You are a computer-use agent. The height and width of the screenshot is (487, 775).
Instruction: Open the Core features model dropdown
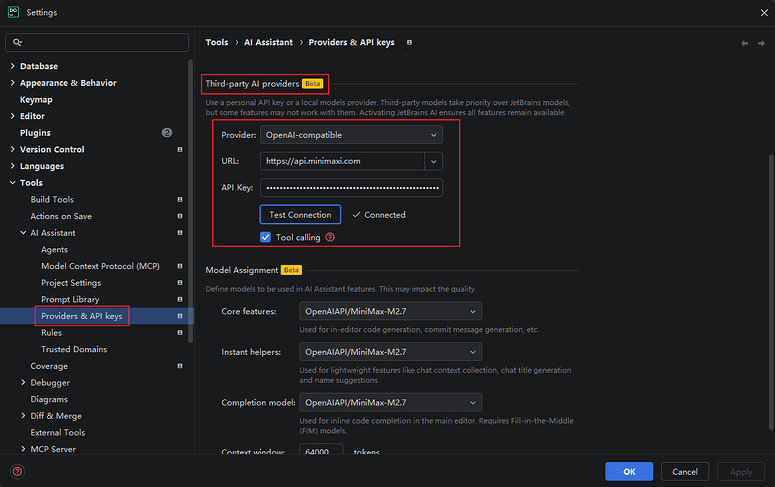tap(390, 311)
